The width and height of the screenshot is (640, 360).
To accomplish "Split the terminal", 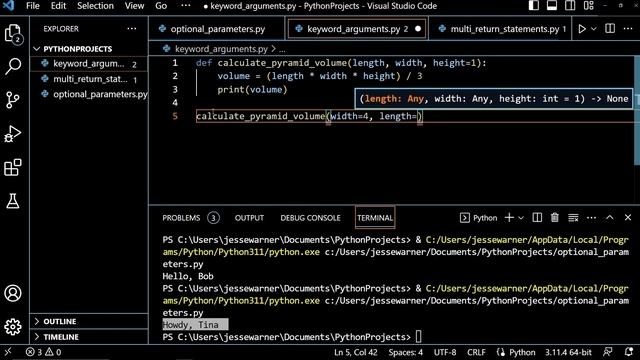I will point(537,218).
